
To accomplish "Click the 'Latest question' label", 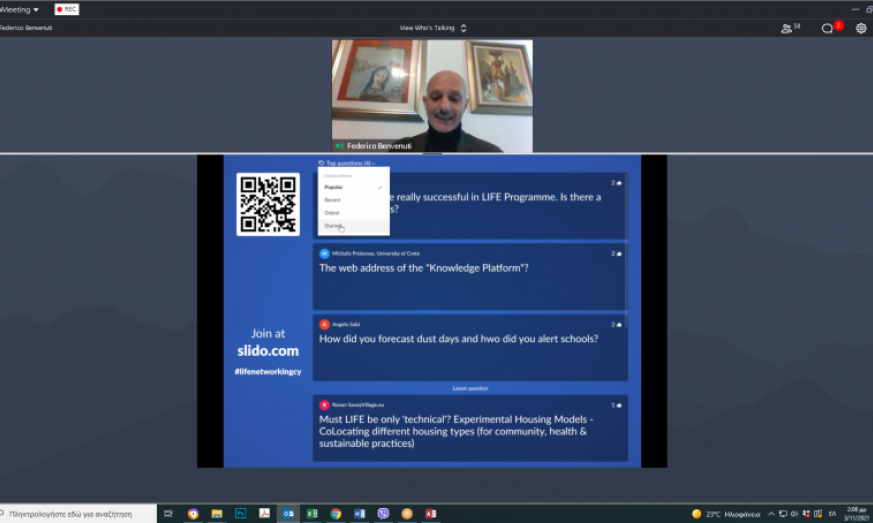I will coord(470,388).
